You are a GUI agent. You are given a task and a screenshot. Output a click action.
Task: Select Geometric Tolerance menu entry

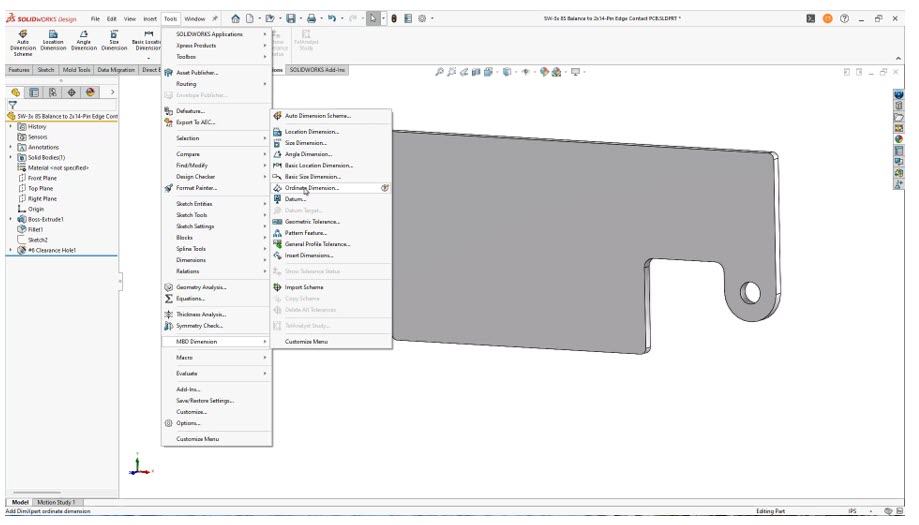coord(312,222)
